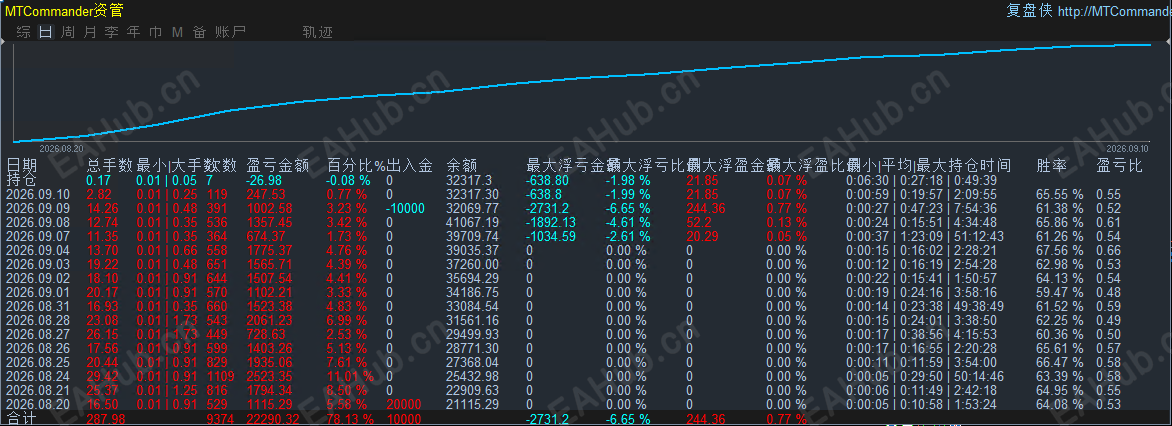Click the 78.13 % total percentage cell
This screenshot has height=426, width=1172.
[351, 419]
